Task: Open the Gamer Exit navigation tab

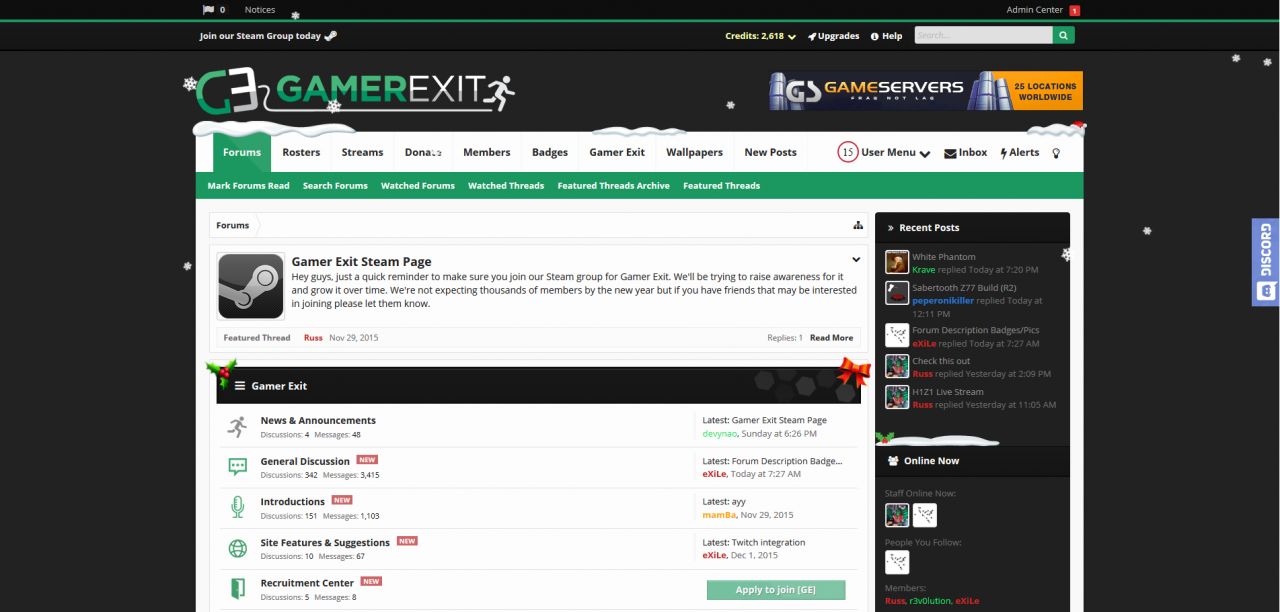Action: (617, 152)
